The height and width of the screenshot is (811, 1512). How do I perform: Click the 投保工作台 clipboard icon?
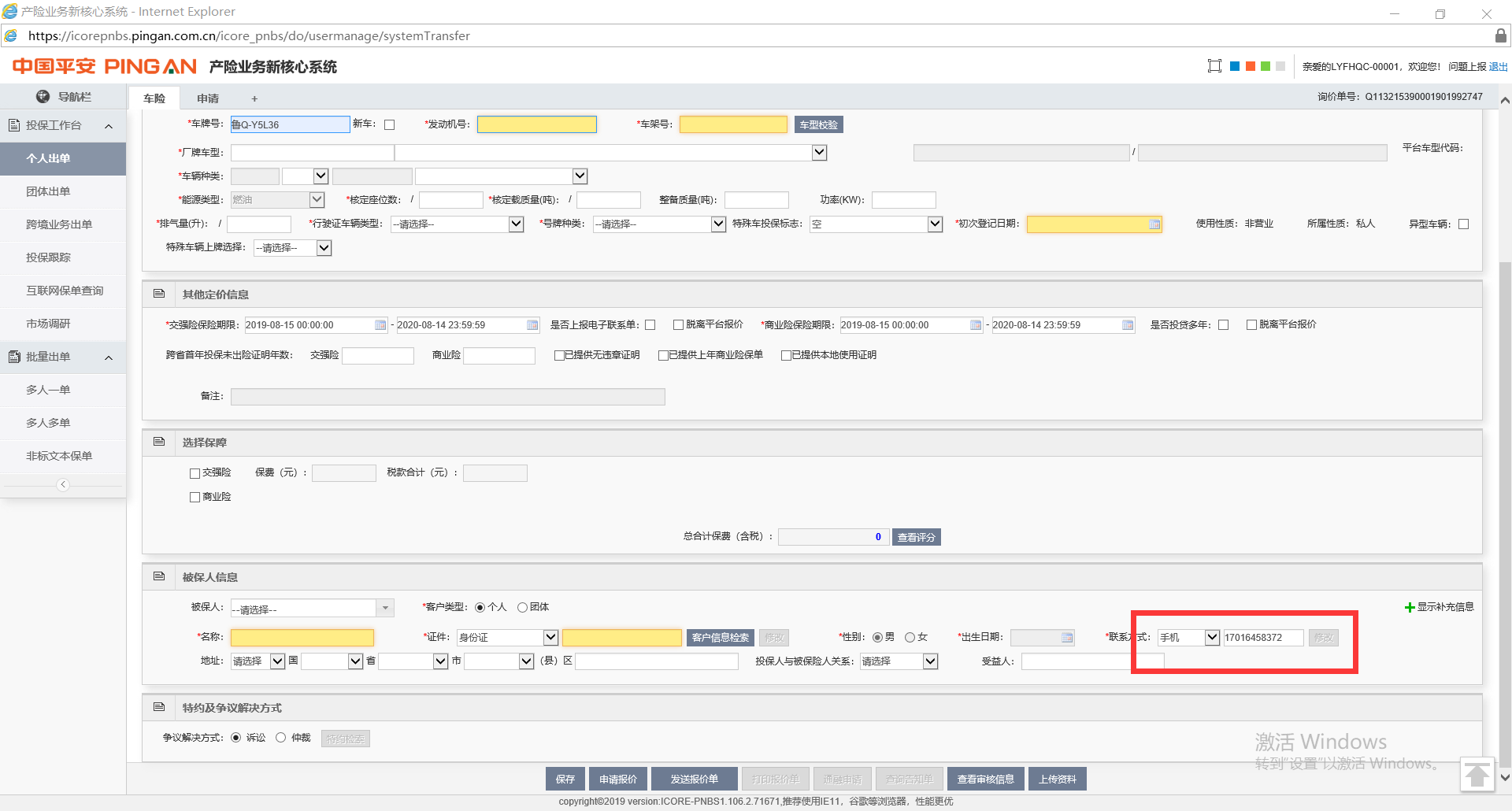click(14, 125)
